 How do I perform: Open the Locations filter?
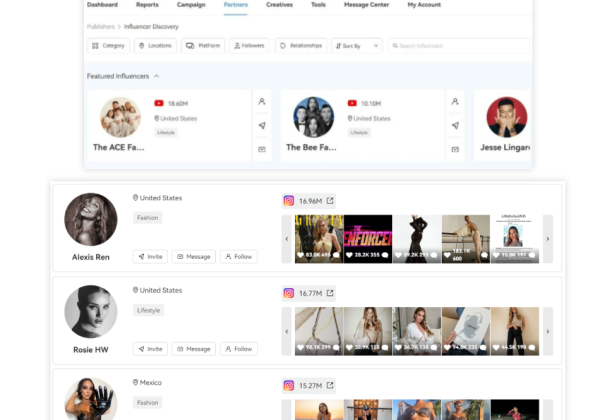click(x=155, y=46)
